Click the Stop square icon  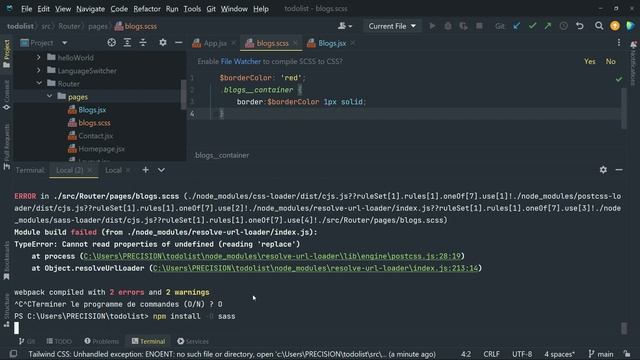point(479,26)
